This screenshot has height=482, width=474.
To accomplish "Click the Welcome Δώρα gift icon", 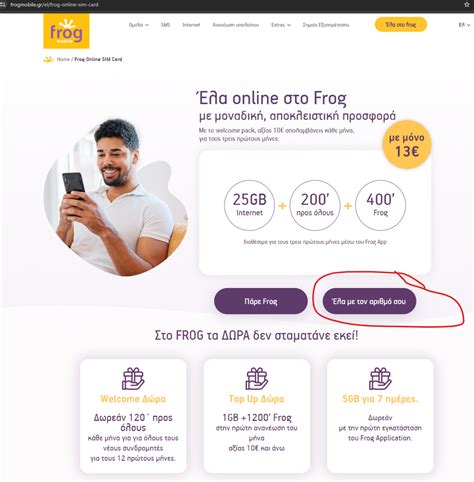I will (x=133, y=379).
